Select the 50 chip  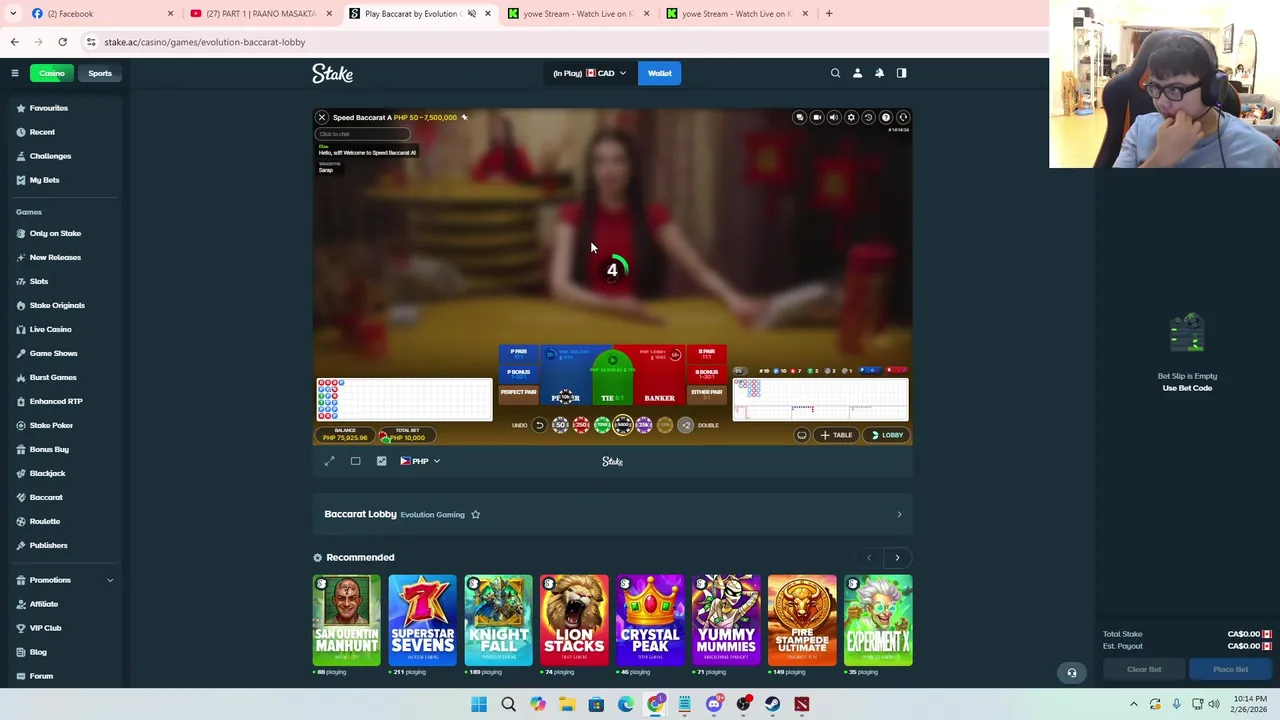[x=560, y=425]
